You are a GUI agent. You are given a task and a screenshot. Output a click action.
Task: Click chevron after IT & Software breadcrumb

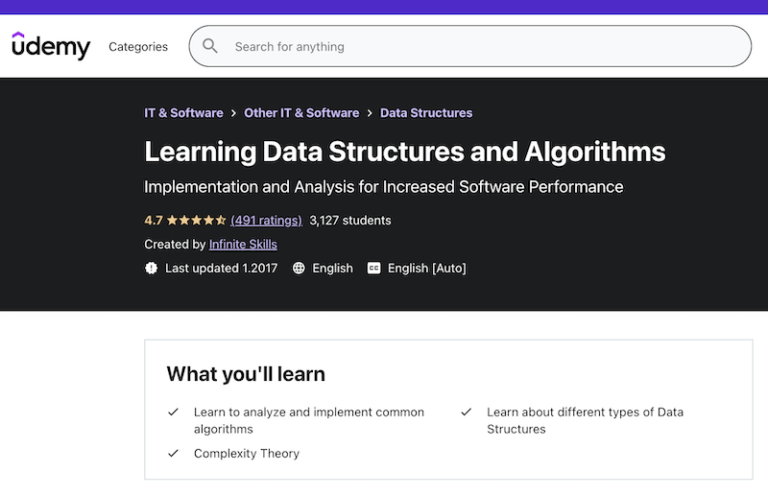(234, 113)
